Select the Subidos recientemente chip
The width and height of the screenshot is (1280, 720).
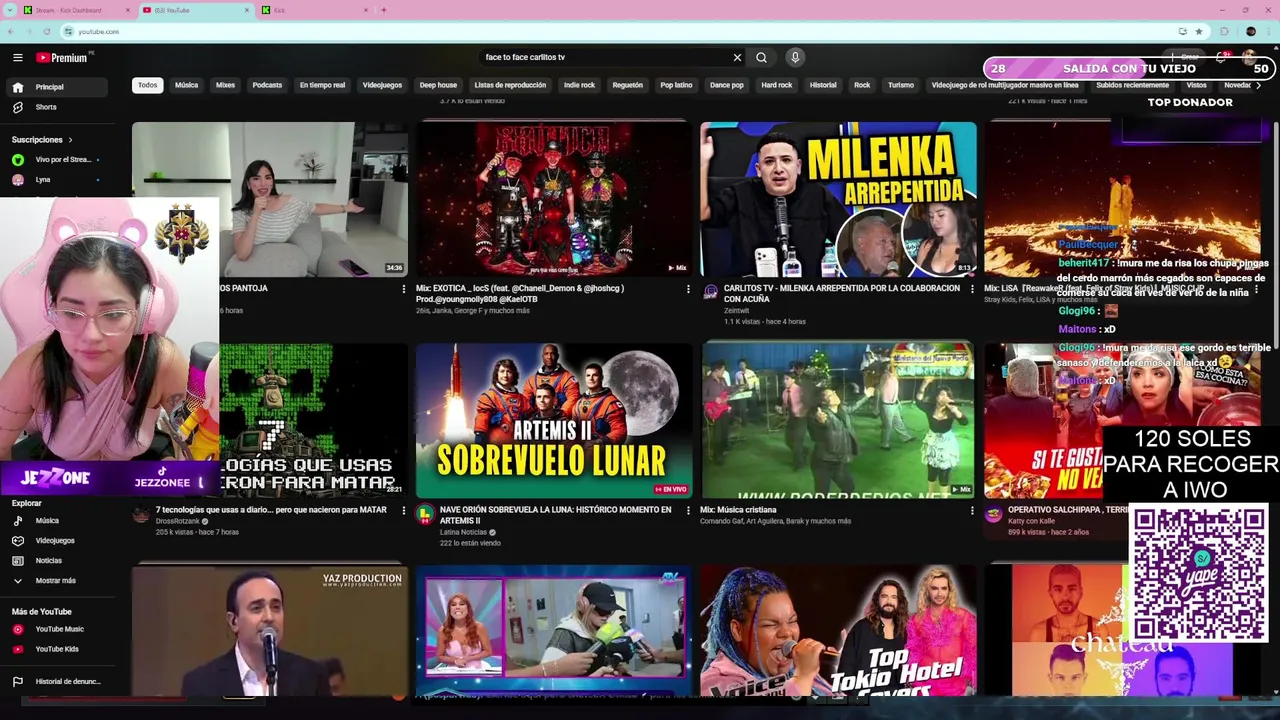pyautogui.click(x=1132, y=85)
